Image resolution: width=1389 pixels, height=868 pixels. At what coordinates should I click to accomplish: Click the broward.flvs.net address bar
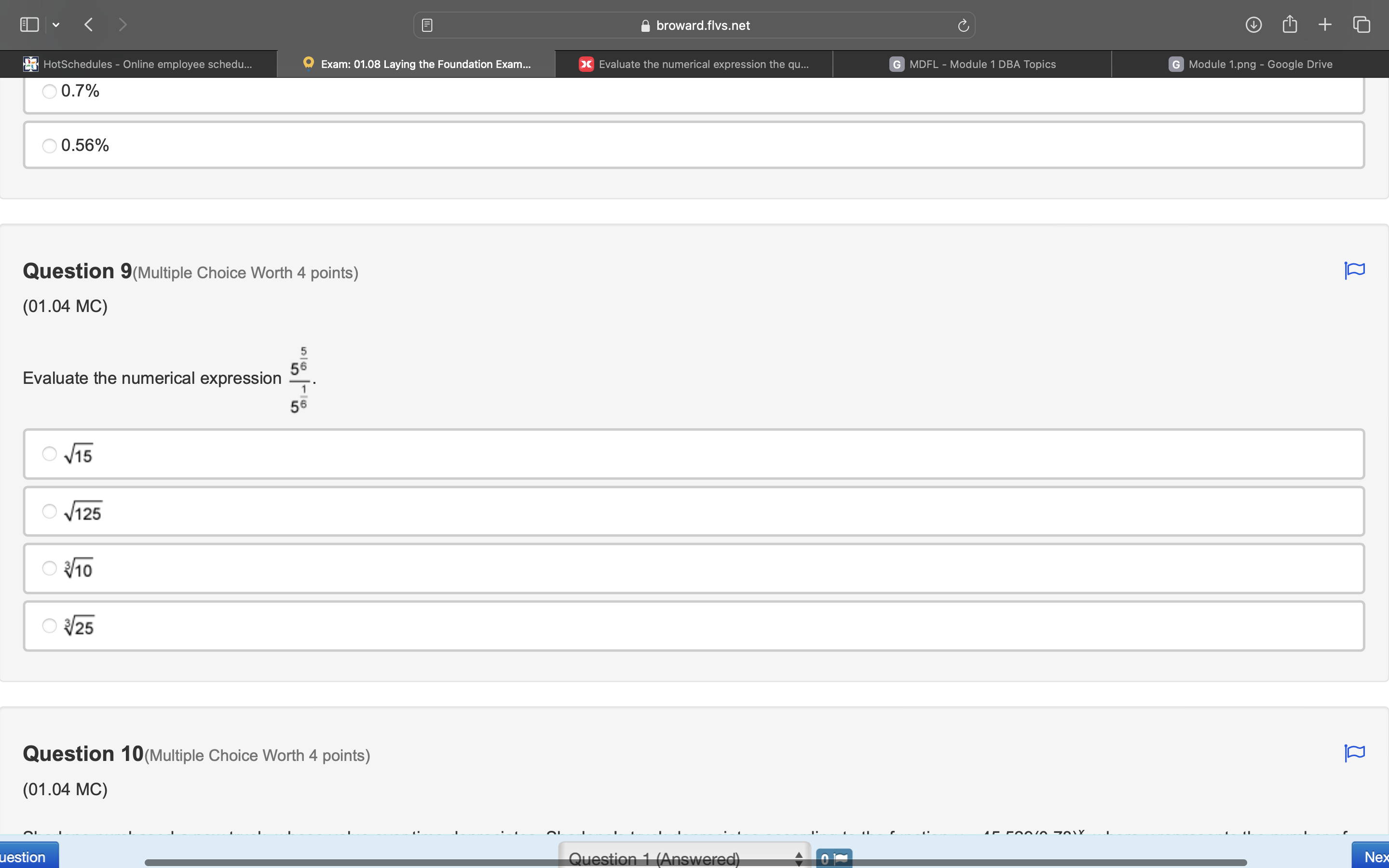coord(694,25)
